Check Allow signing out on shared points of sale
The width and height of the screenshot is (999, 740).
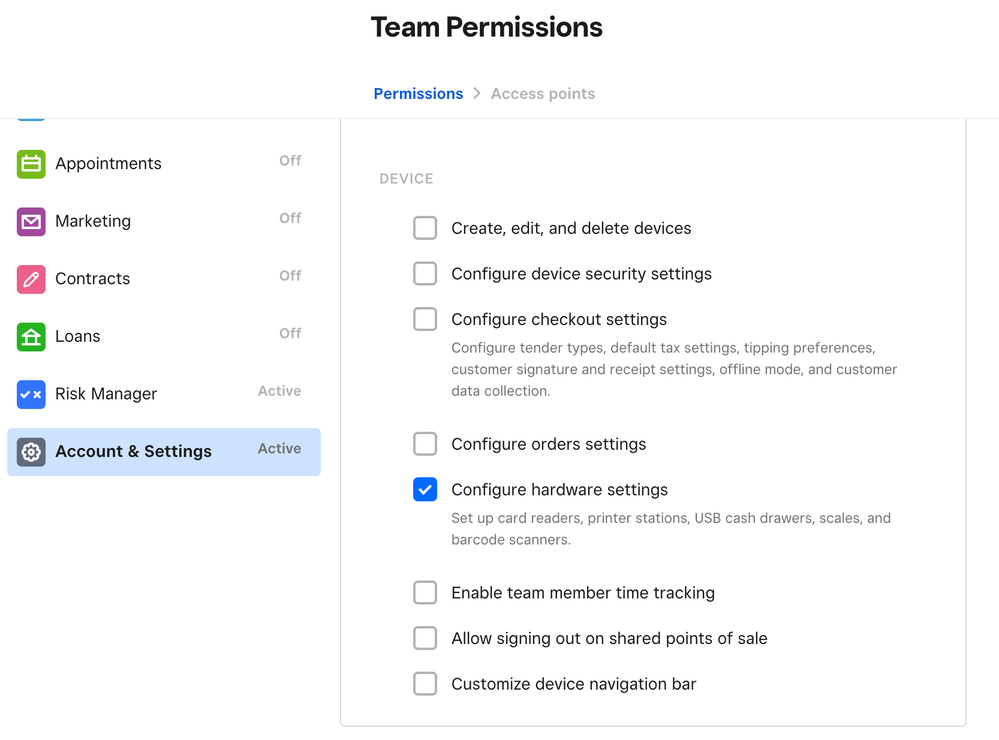(425, 638)
